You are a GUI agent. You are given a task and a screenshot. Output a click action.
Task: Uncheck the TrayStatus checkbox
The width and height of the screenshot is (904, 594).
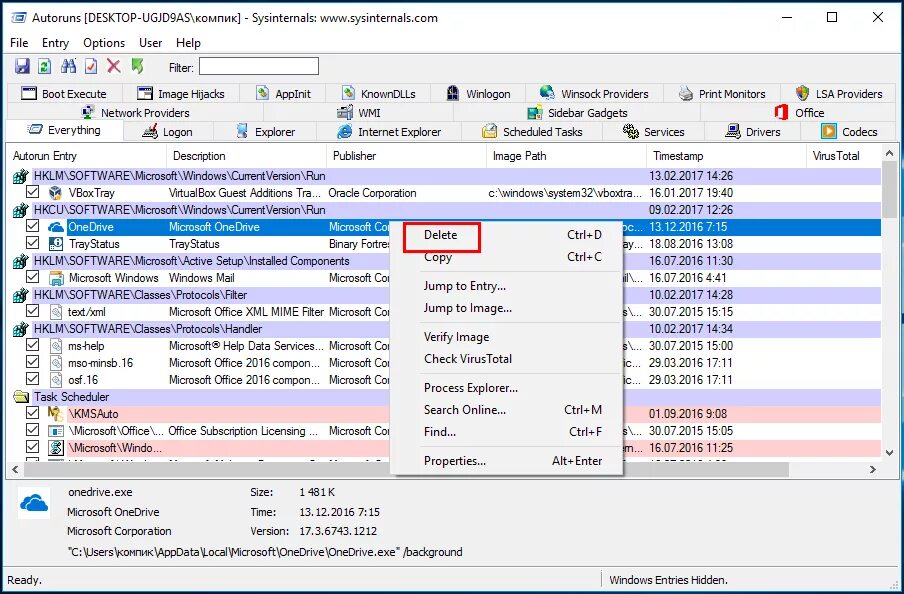point(32,243)
